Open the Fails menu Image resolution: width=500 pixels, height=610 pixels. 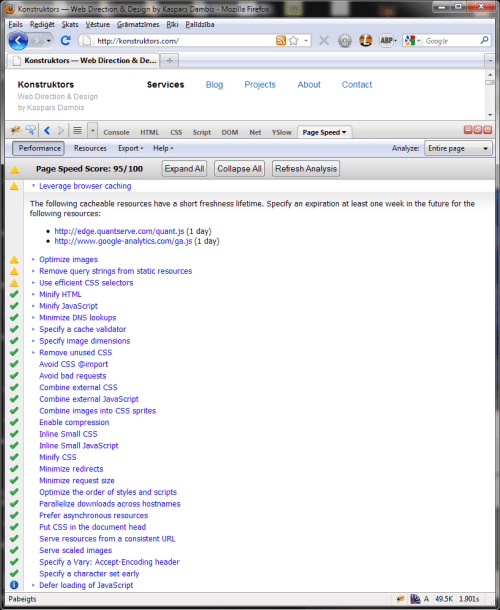coord(16,24)
